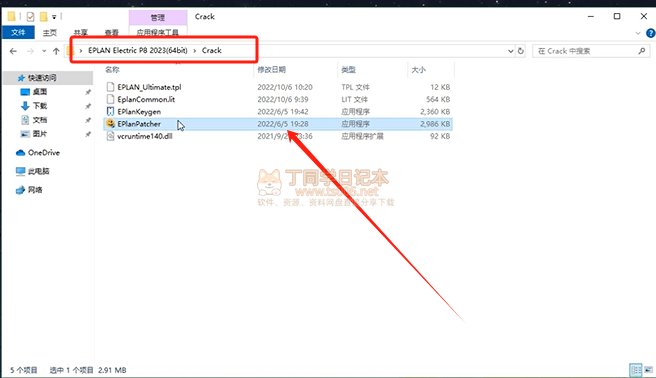
Task: Open the 应用程序工具 (Application Tools) tab
Action: (158, 32)
